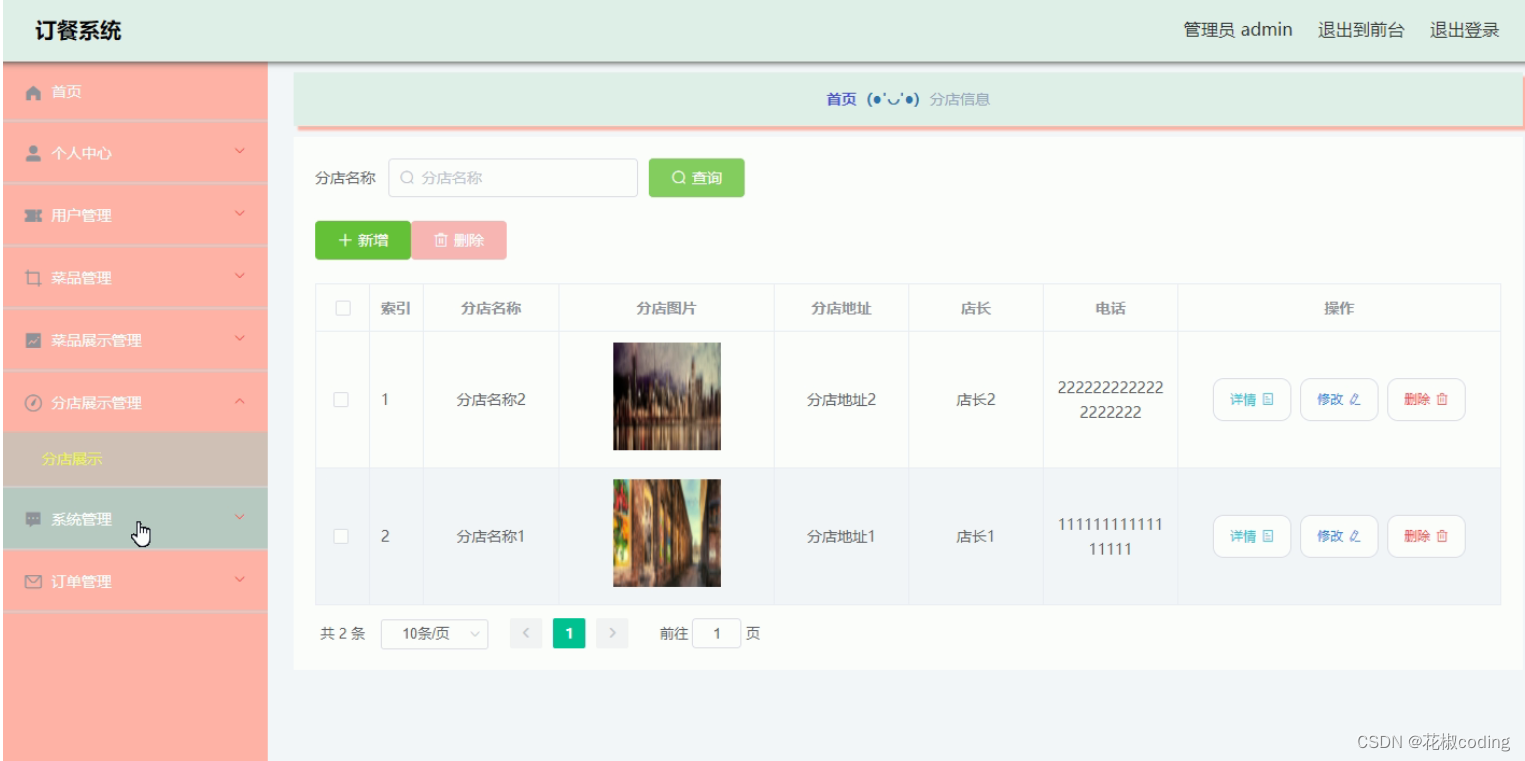
Task: Click the 新增 button to add a branch
Action: coord(362,240)
